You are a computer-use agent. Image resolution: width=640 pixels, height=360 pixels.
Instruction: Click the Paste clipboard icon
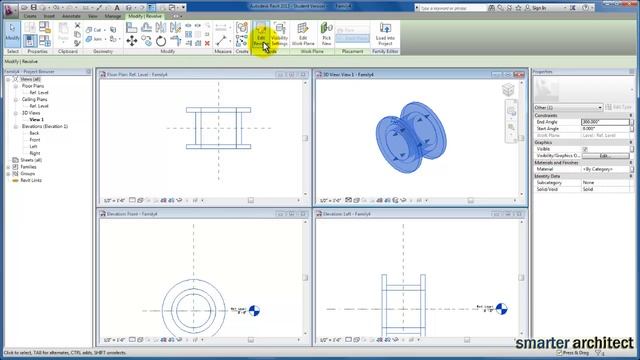(x=63, y=33)
